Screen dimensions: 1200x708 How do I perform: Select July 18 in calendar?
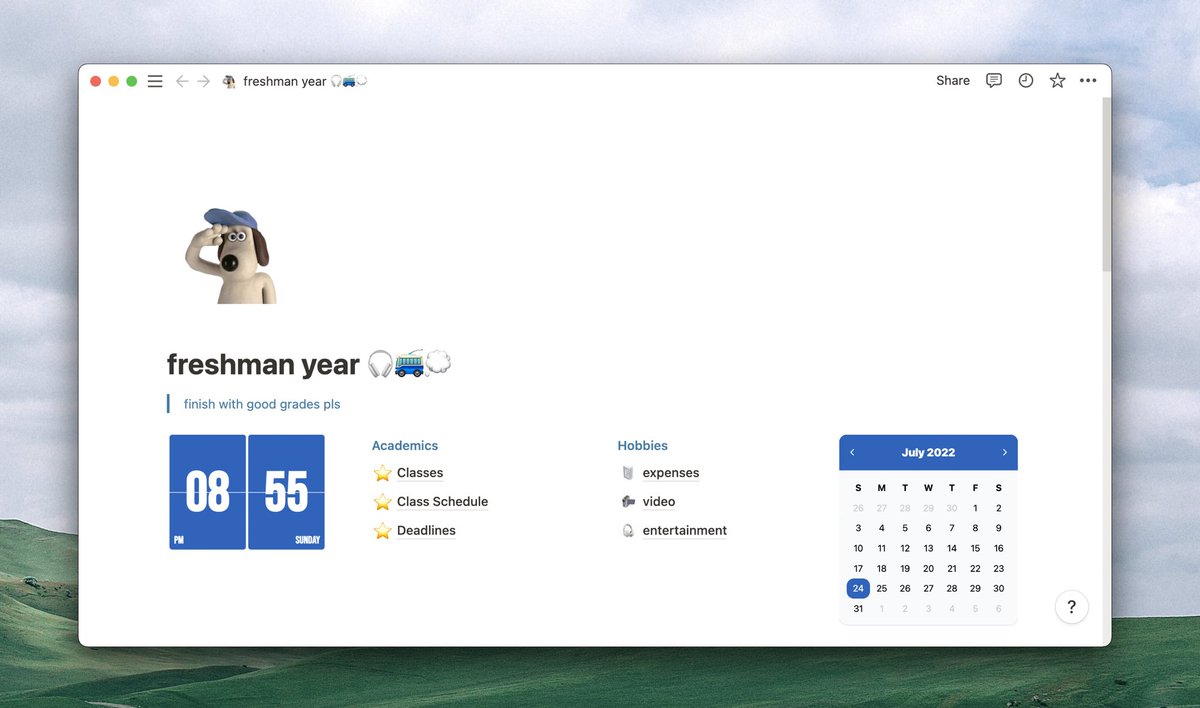pos(881,569)
